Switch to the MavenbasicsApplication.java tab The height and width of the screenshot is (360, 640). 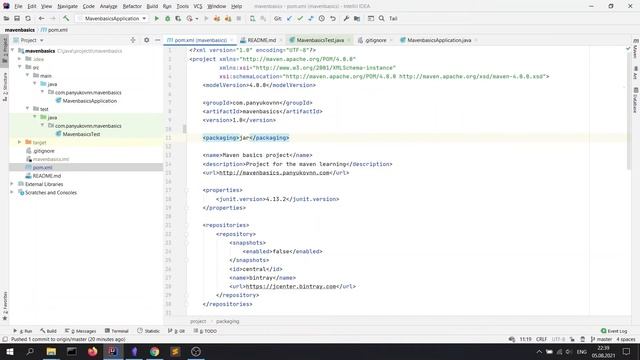point(439,40)
